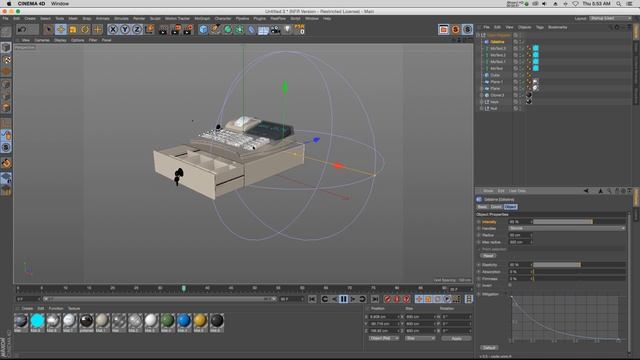Open the Object (Rel) coordinate dropdown
The height and width of the screenshot is (360, 640).
[384, 338]
